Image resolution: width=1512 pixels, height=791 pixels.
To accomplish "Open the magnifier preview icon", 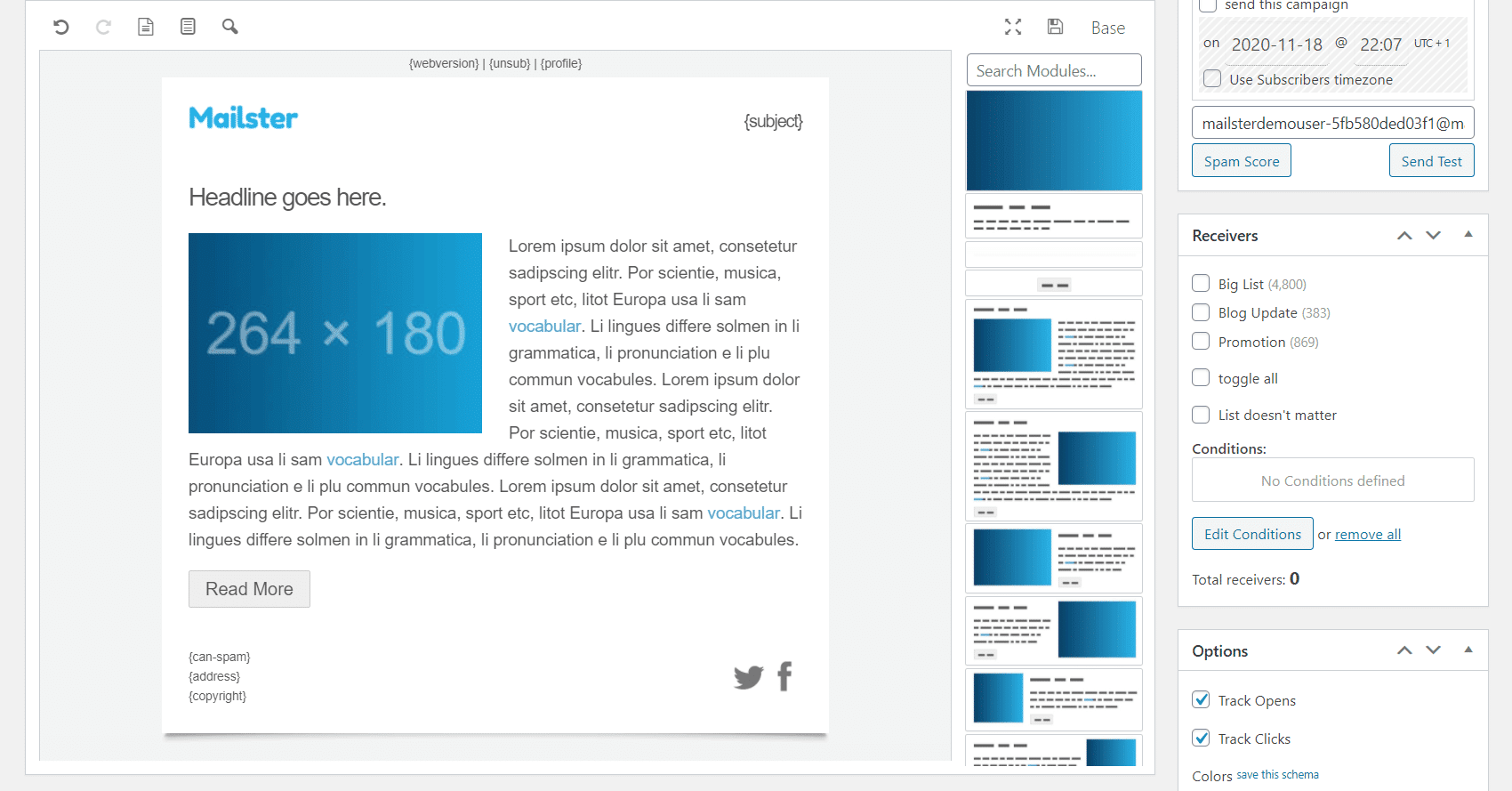I will point(230,27).
